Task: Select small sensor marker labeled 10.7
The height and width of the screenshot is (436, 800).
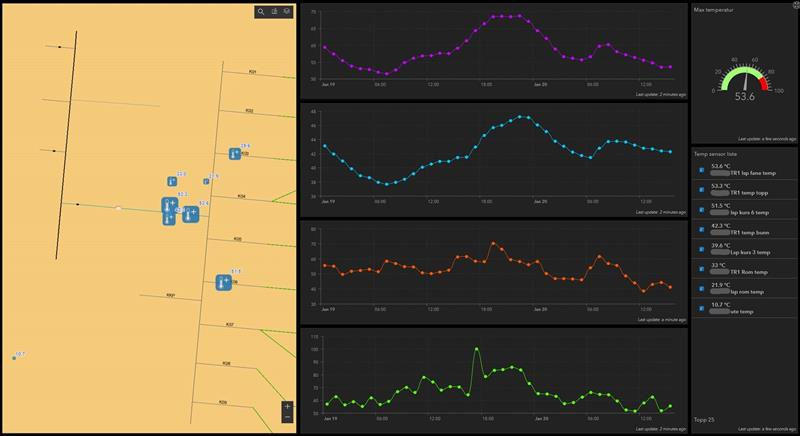Action: [x=14, y=358]
